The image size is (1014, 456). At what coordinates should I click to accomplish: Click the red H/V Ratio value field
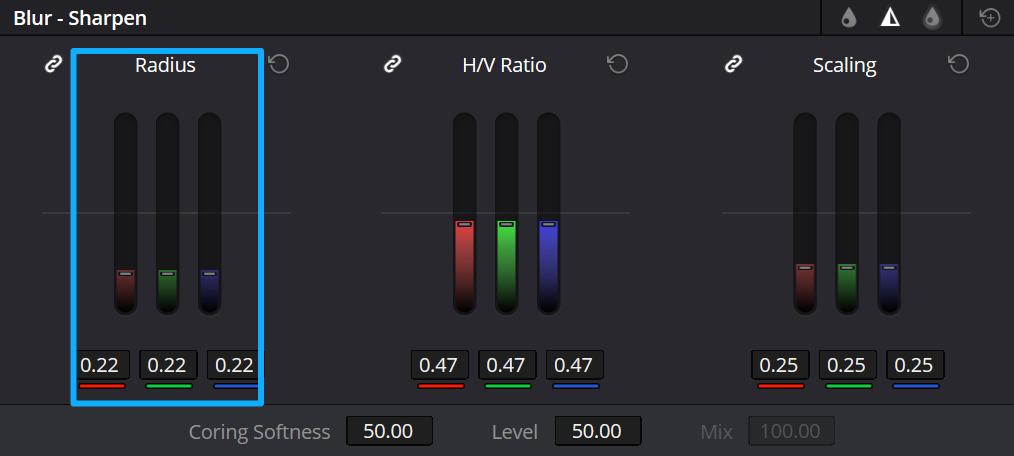pos(440,365)
